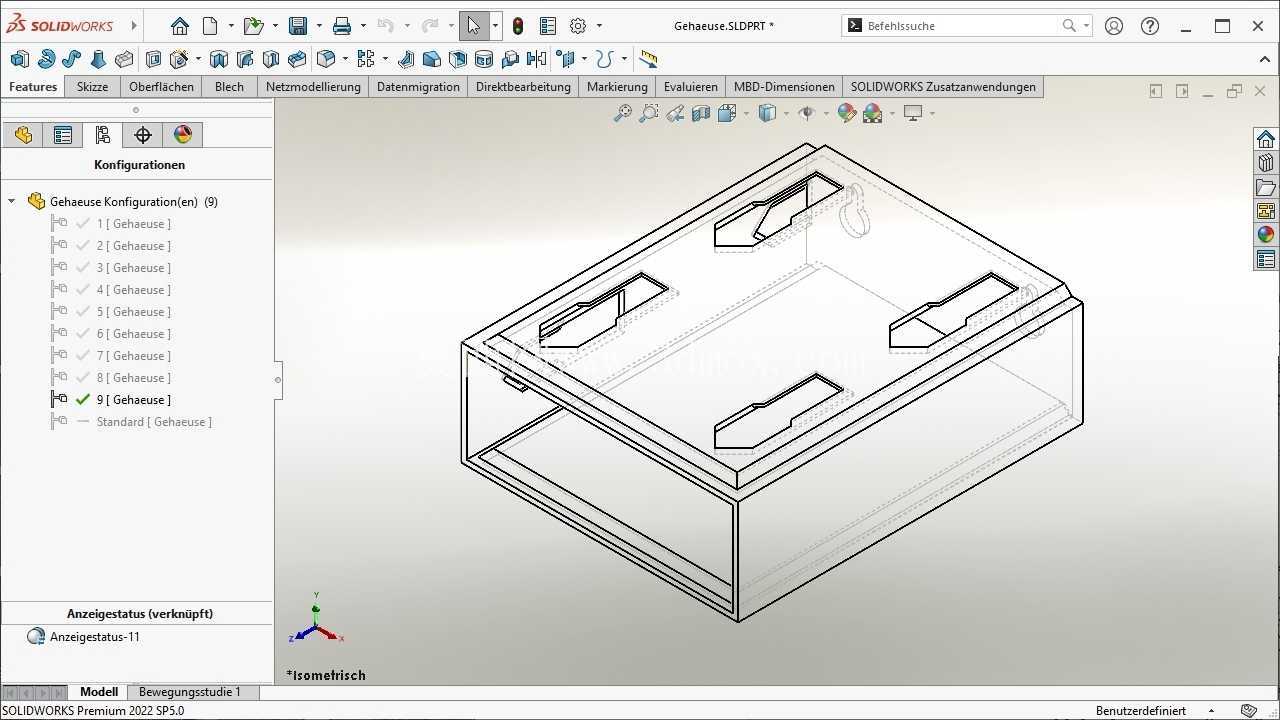The image size is (1280, 720).
Task: Select configuration 5 [ Gehaeuse ]
Action: click(134, 312)
